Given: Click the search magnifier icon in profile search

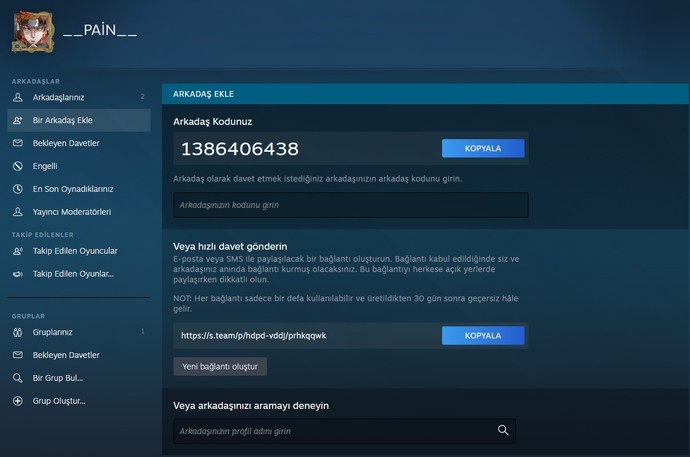Looking at the screenshot, I should coord(503,430).
